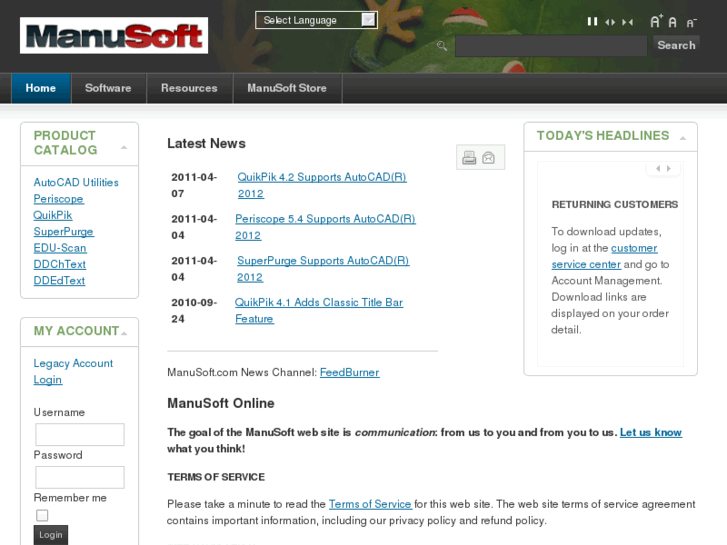
Task: Open the Select Language dropdown
Action: (316, 20)
